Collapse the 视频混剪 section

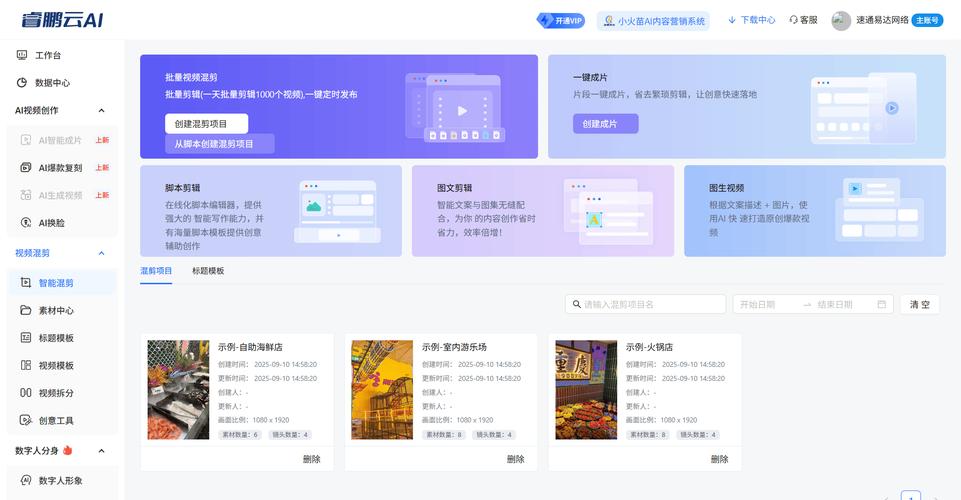tap(101, 253)
